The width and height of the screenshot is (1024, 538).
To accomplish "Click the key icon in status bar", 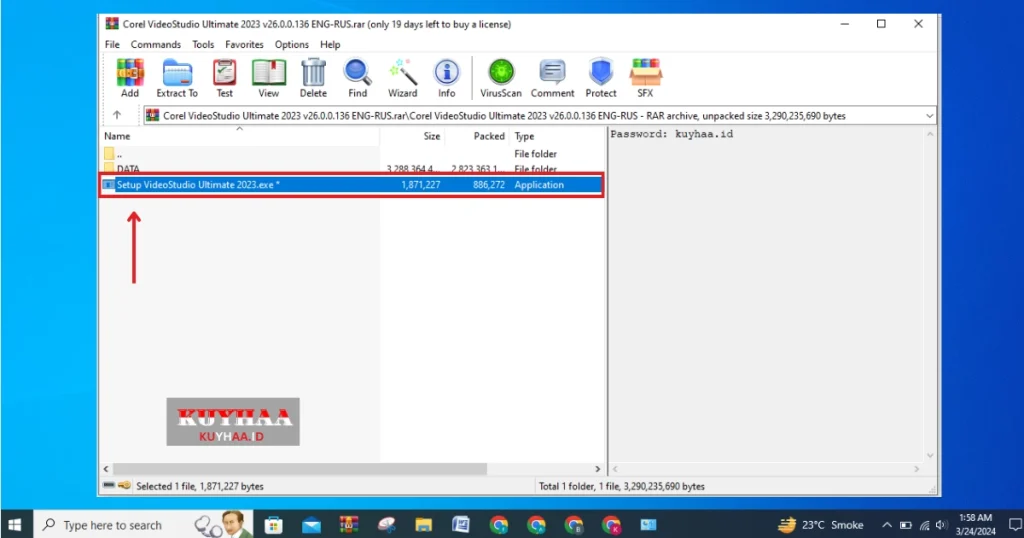I will click(124, 486).
